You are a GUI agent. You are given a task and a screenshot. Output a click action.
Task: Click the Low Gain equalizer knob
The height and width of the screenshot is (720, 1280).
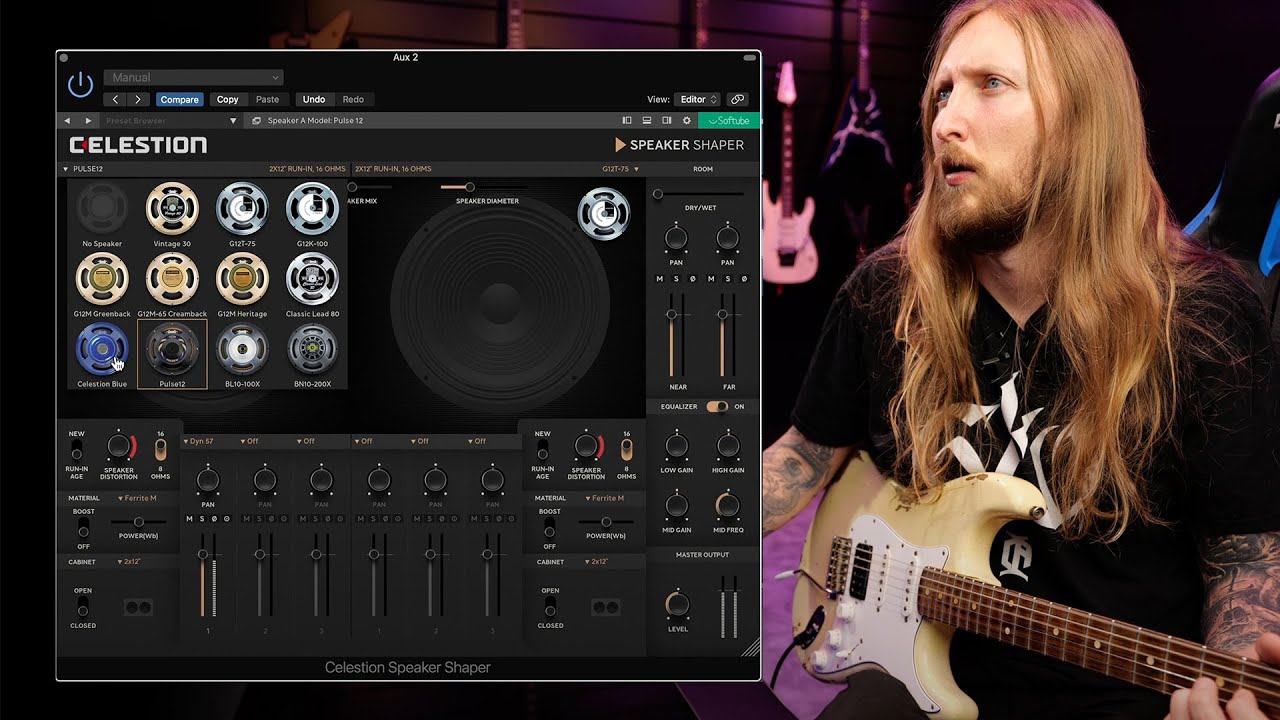tap(677, 445)
